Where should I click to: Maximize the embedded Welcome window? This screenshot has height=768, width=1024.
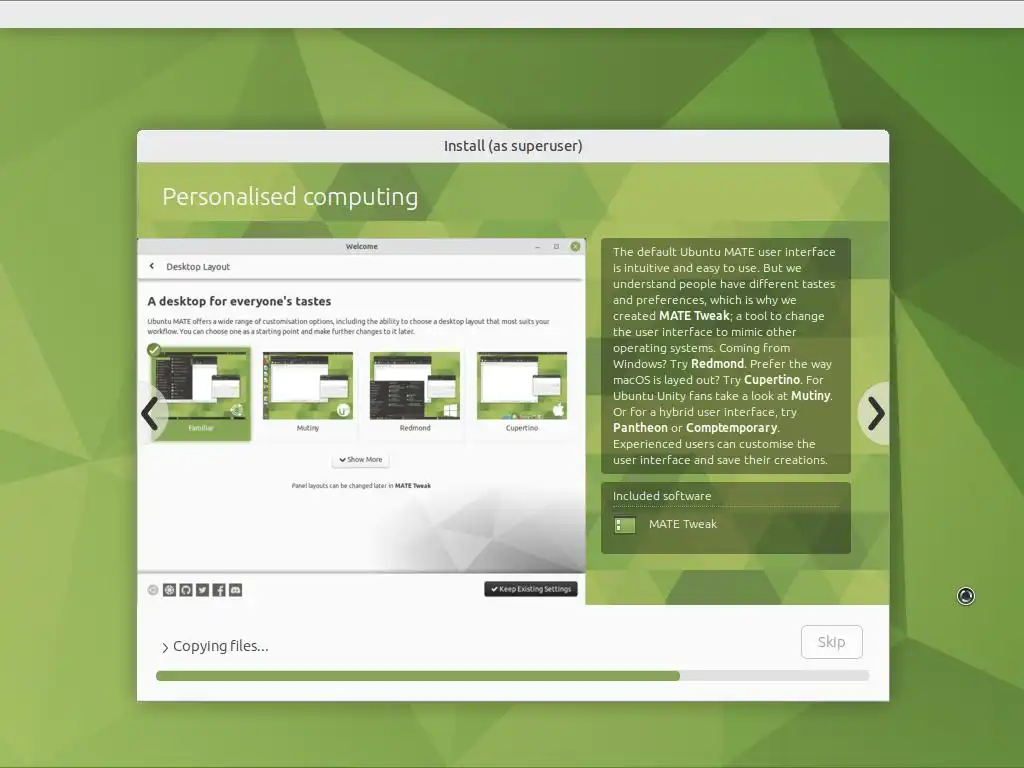tap(556, 247)
